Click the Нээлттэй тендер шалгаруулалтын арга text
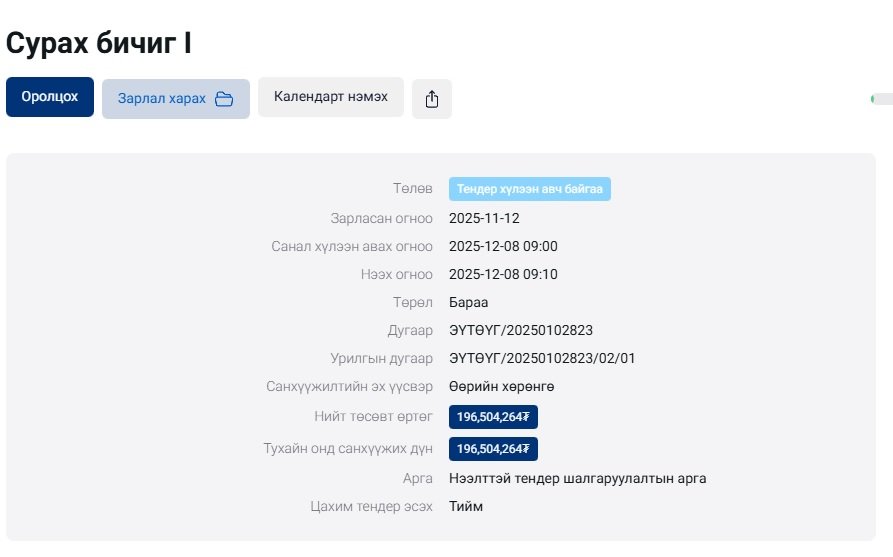The height and width of the screenshot is (557, 893). [578, 478]
